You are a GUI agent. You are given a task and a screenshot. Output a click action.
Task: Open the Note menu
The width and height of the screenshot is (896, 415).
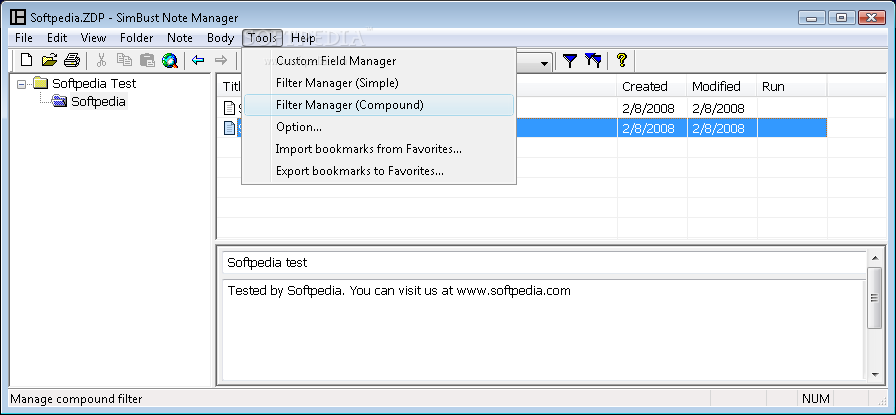pyautogui.click(x=179, y=38)
